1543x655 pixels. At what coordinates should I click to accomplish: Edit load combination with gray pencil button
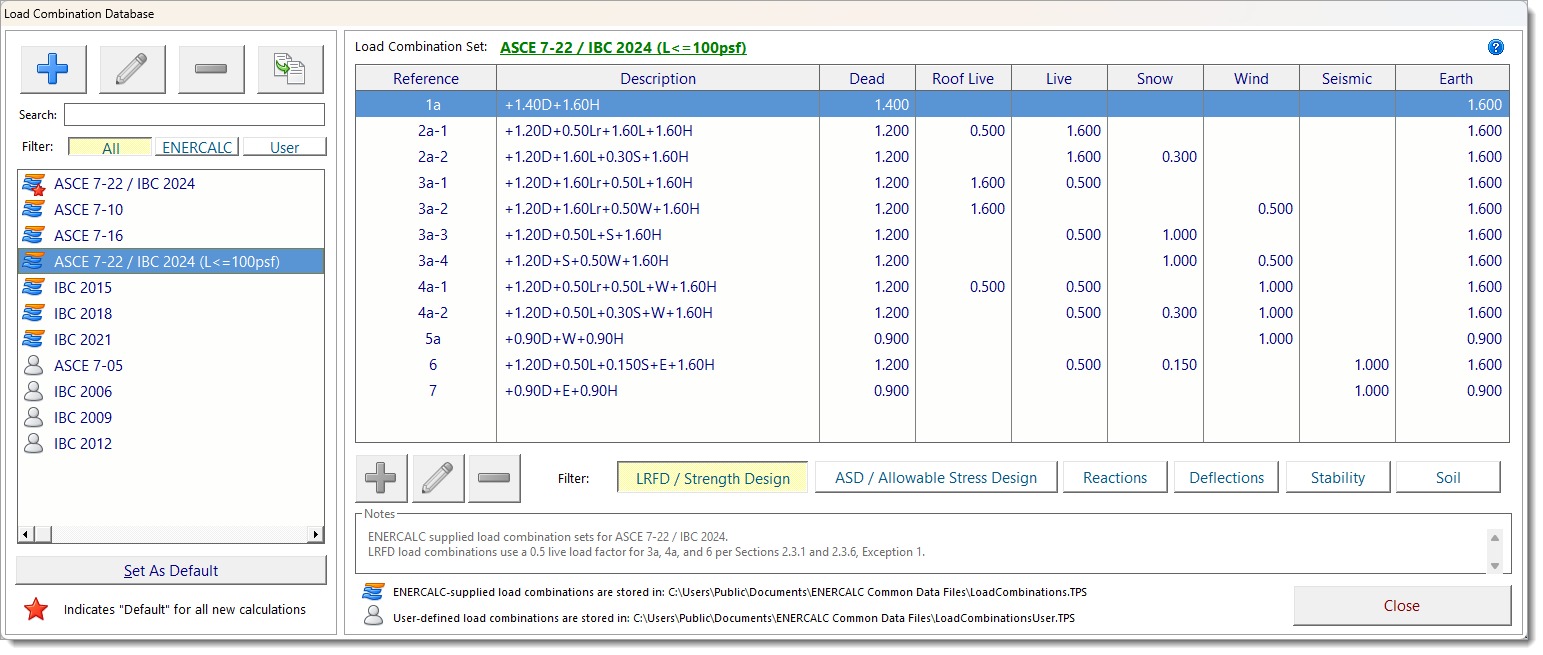438,478
